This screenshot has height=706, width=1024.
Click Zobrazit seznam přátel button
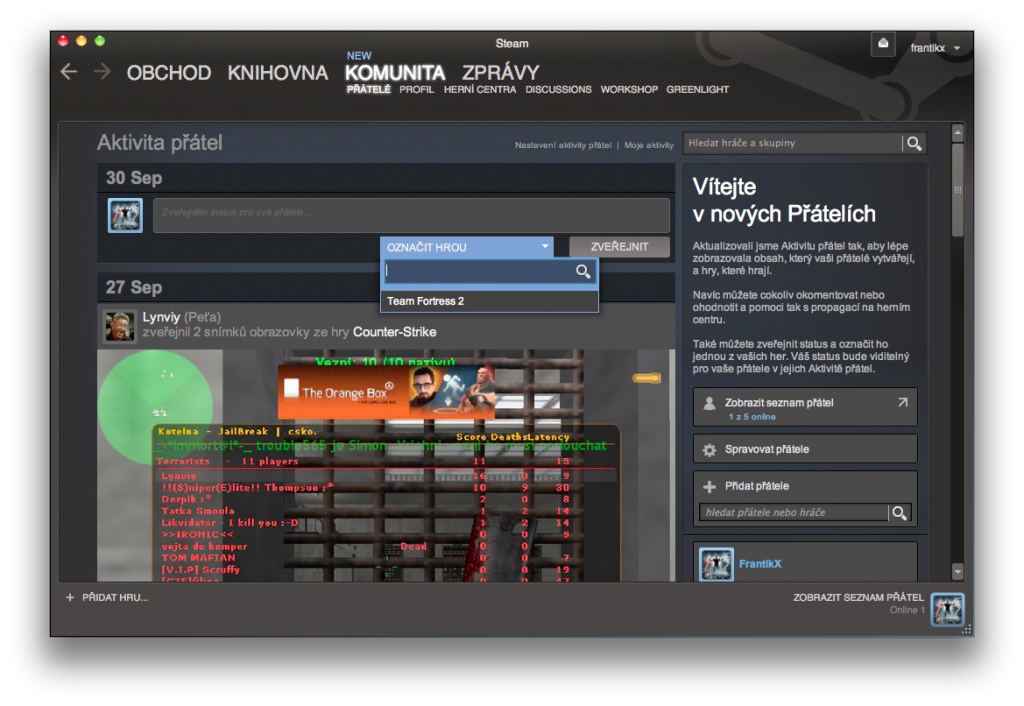point(804,407)
